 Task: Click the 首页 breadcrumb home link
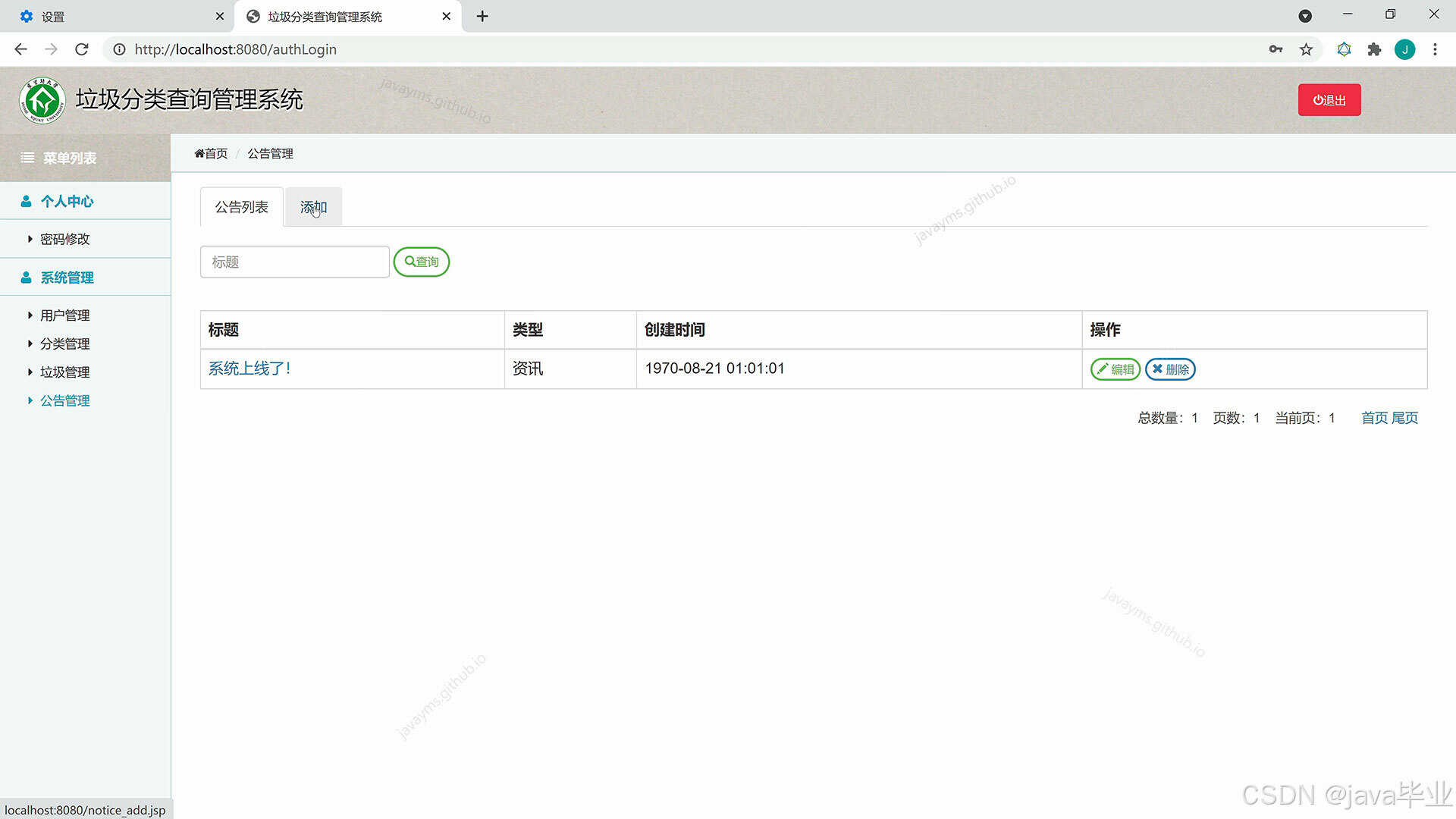pos(211,153)
